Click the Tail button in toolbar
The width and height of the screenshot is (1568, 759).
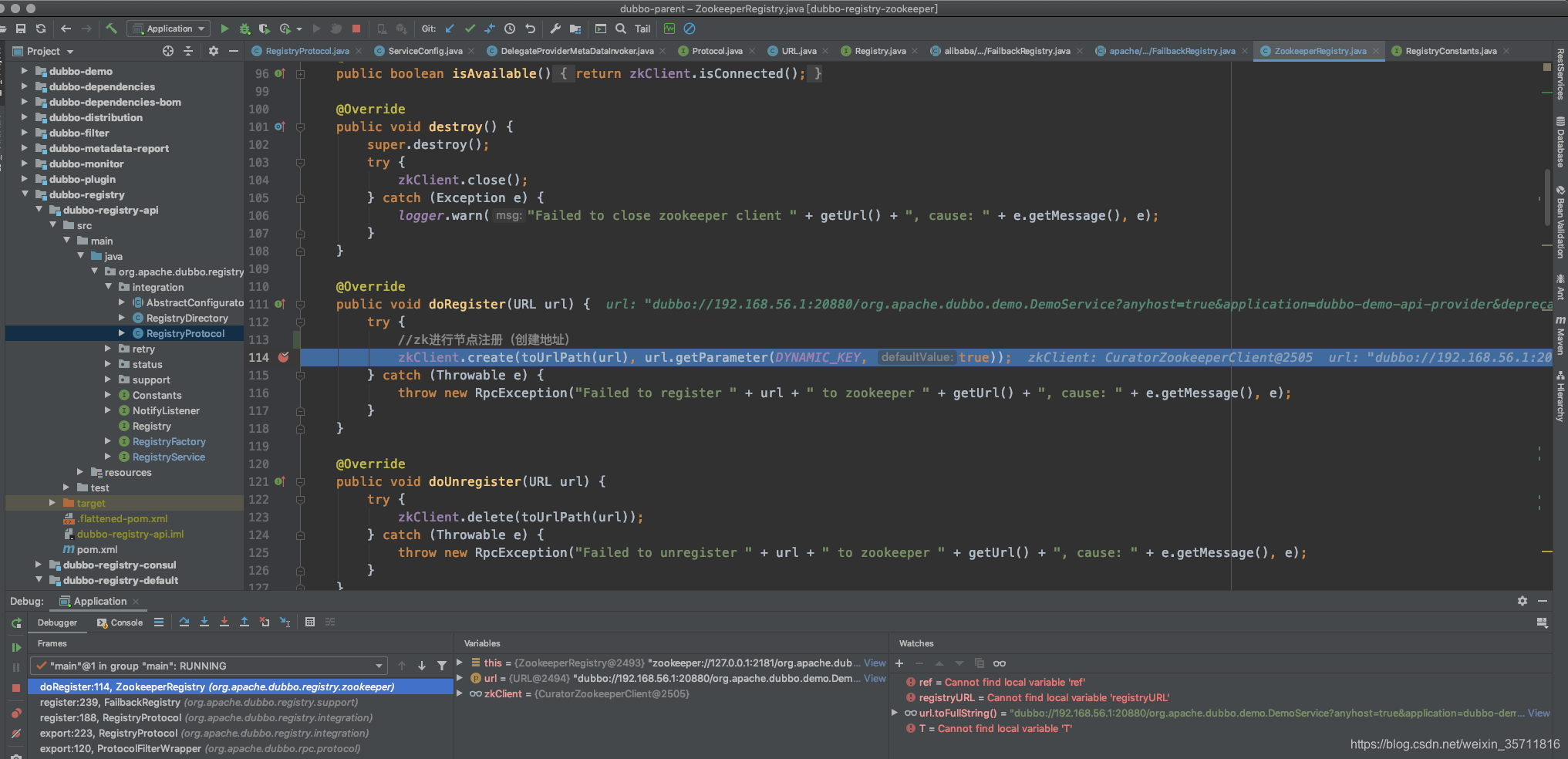[642, 29]
